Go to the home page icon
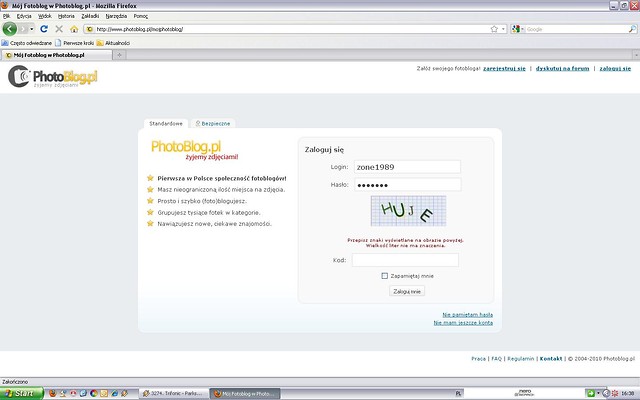Image resolution: width=640 pixels, height=400 pixels. click(74, 29)
